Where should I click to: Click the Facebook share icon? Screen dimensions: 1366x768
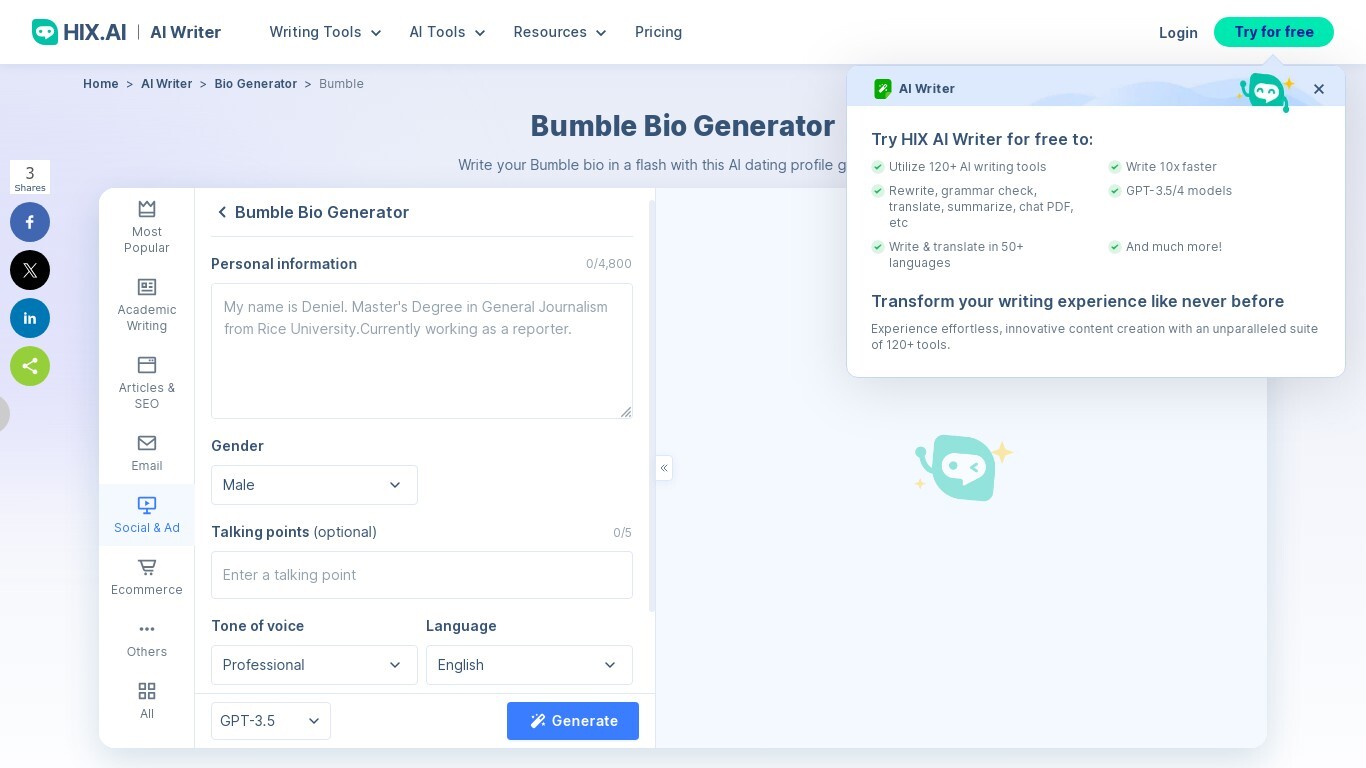pyautogui.click(x=30, y=222)
